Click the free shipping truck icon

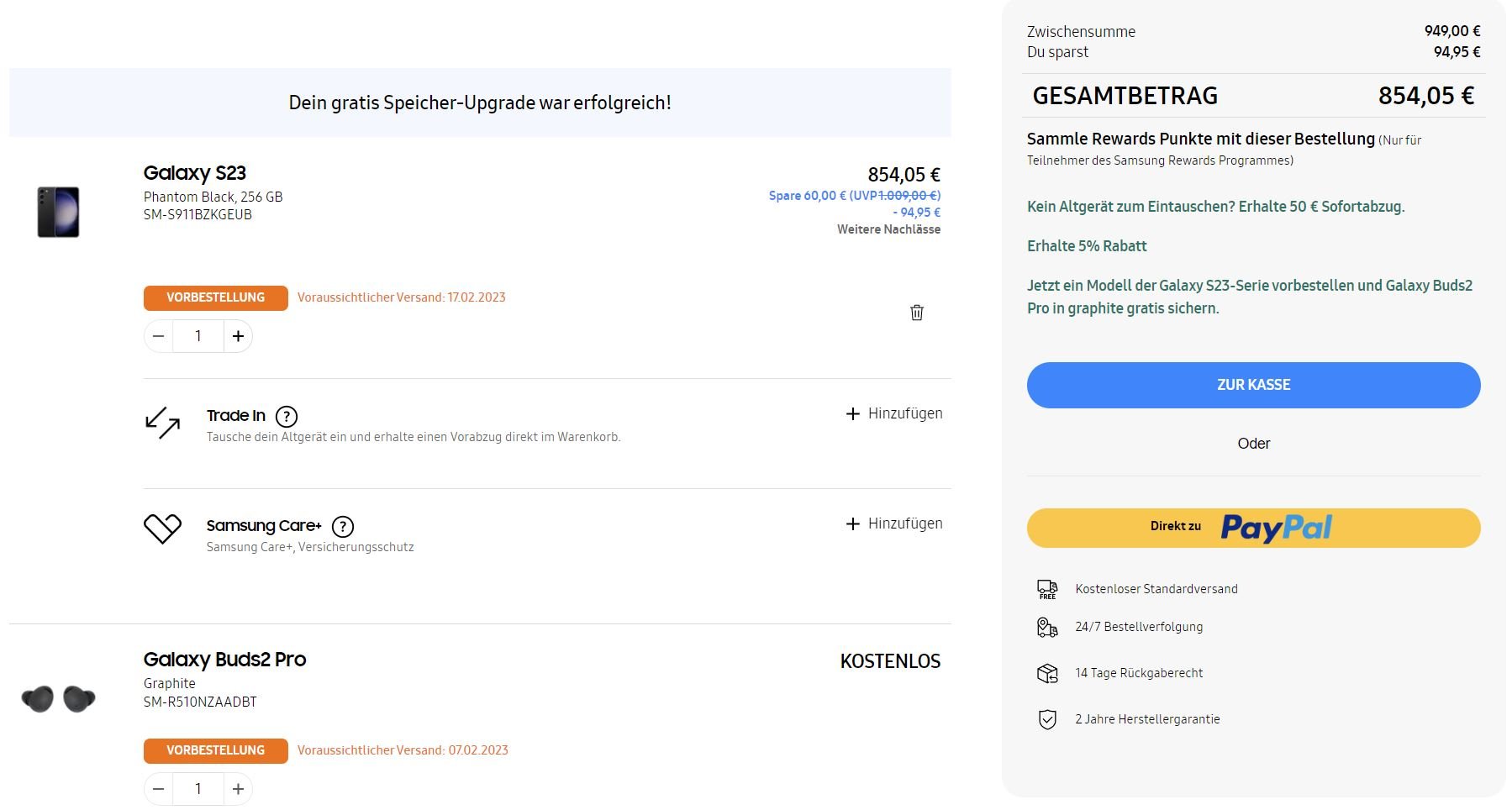click(1047, 589)
